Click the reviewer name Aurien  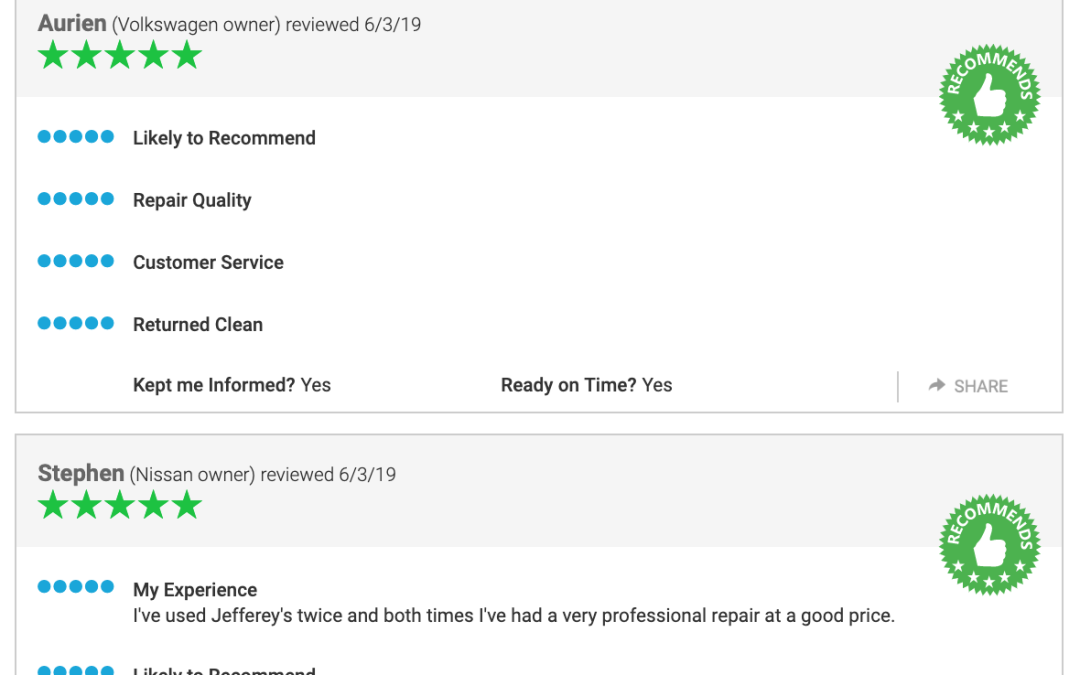(72, 23)
